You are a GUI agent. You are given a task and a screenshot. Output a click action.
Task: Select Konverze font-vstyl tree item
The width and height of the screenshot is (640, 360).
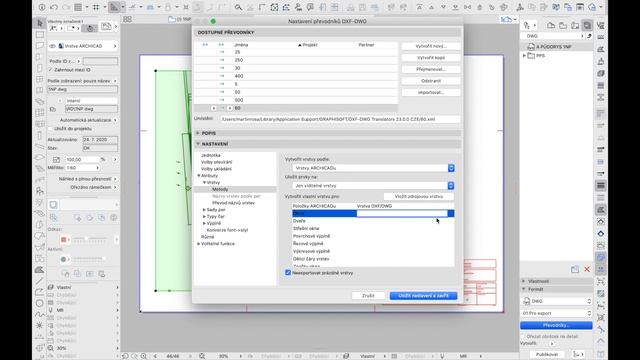coord(227,230)
